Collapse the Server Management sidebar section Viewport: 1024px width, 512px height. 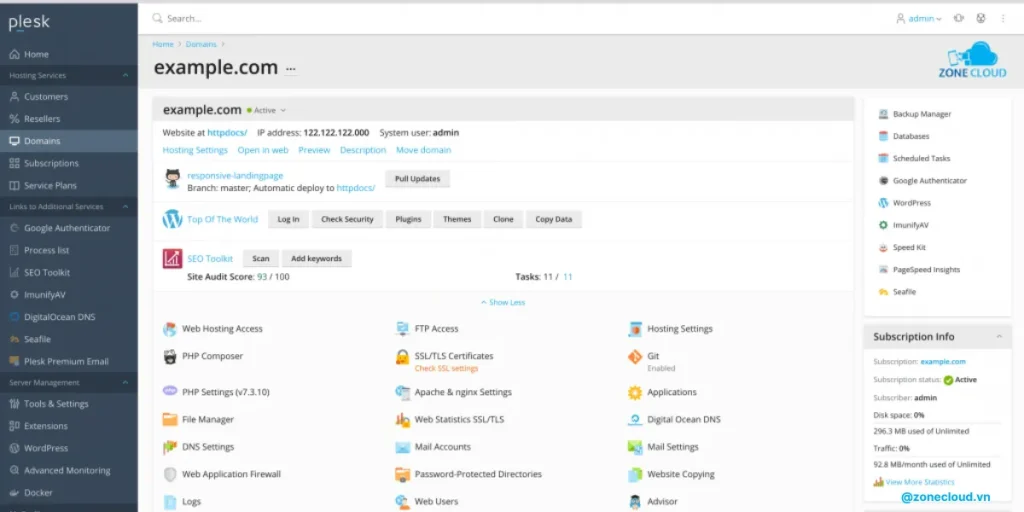[x=125, y=383]
